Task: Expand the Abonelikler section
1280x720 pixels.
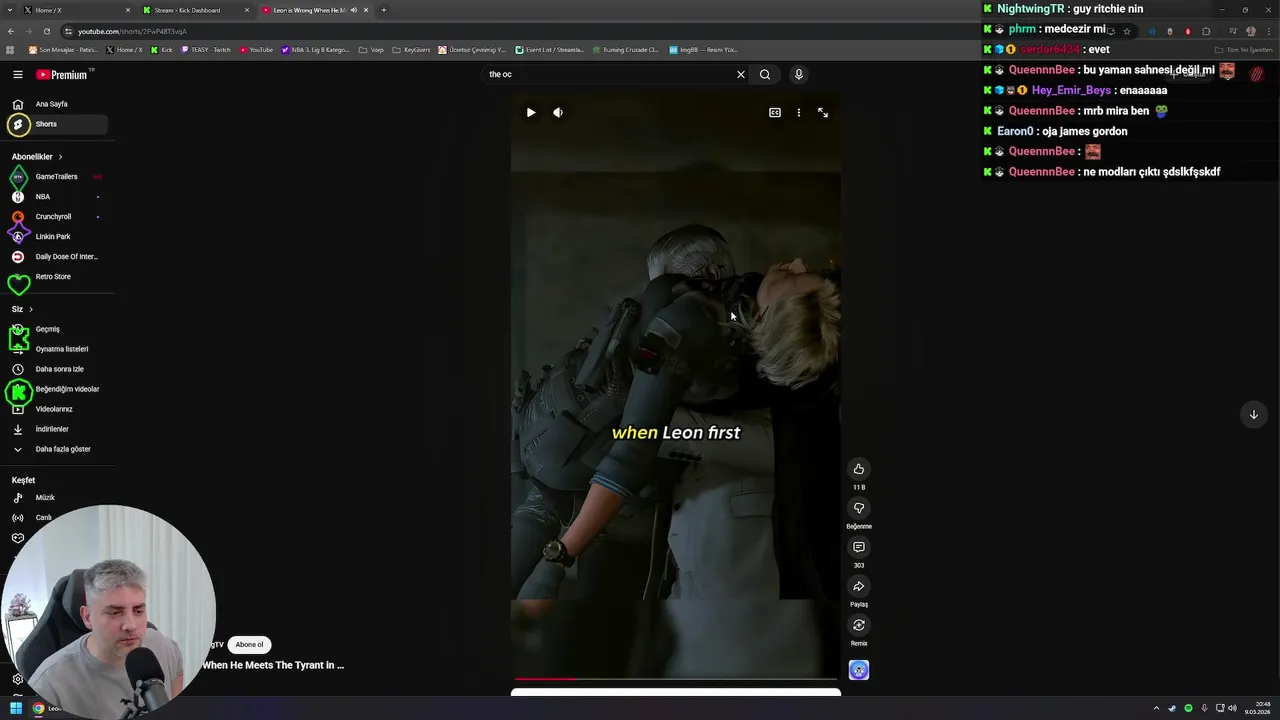Action: click(37, 157)
